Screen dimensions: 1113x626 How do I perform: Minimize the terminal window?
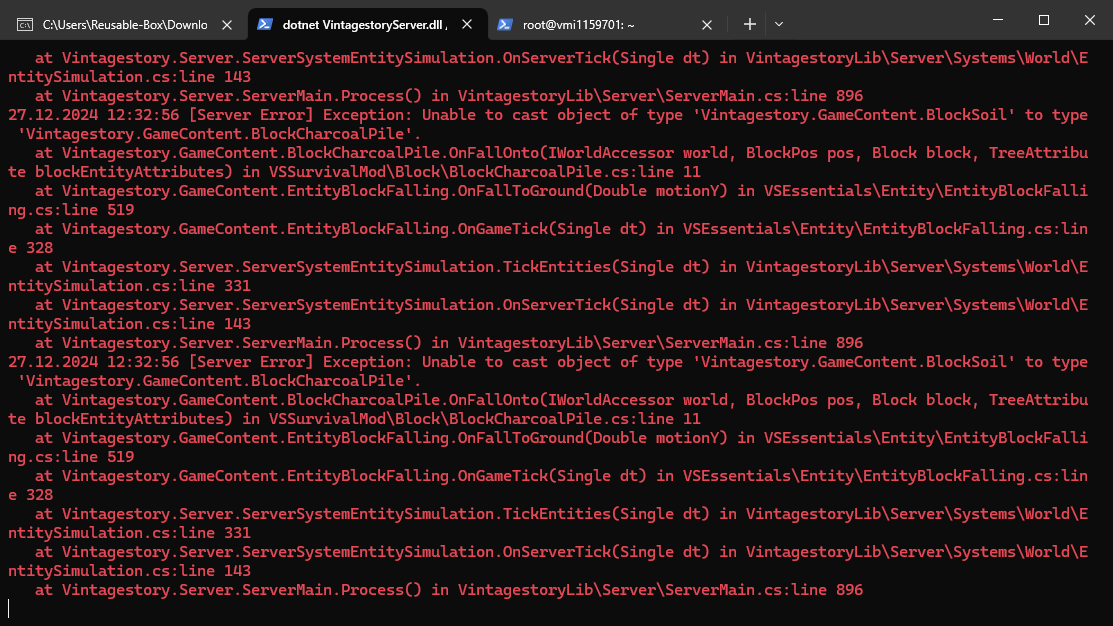click(996, 20)
